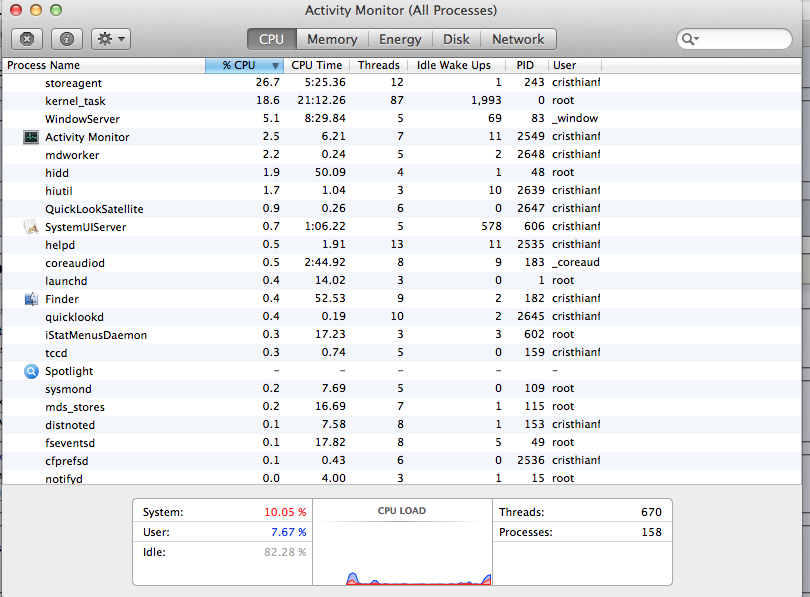Select the launchd process row
The image size is (810, 597).
(402, 280)
